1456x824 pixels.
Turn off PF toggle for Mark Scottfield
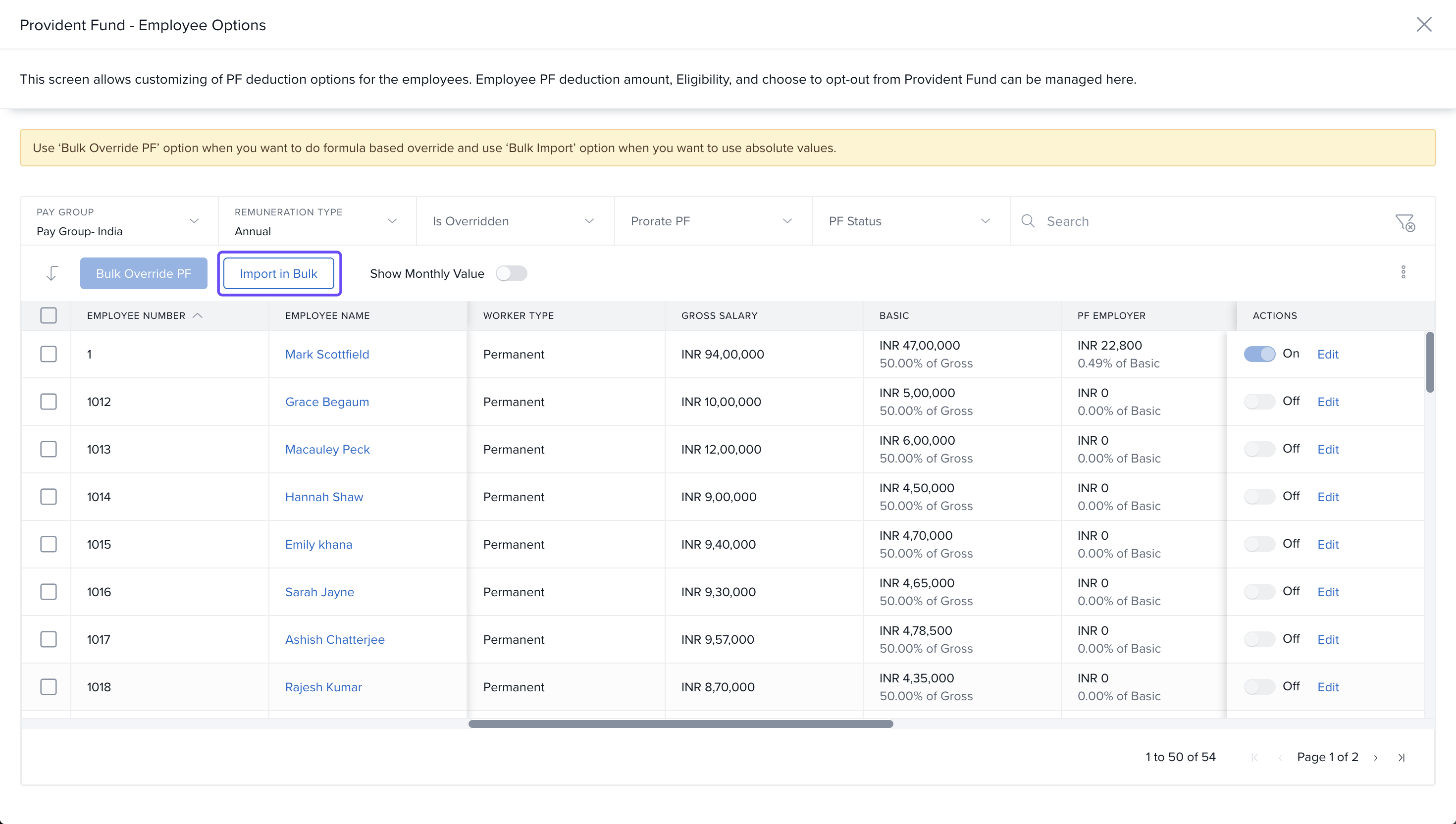(1259, 354)
